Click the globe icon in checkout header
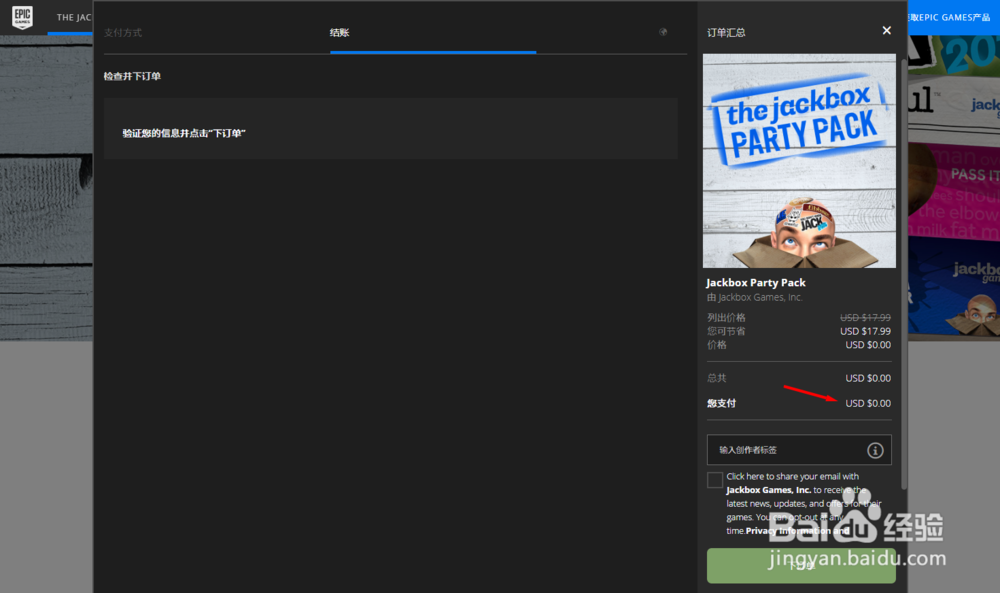 [x=663, y=32]
